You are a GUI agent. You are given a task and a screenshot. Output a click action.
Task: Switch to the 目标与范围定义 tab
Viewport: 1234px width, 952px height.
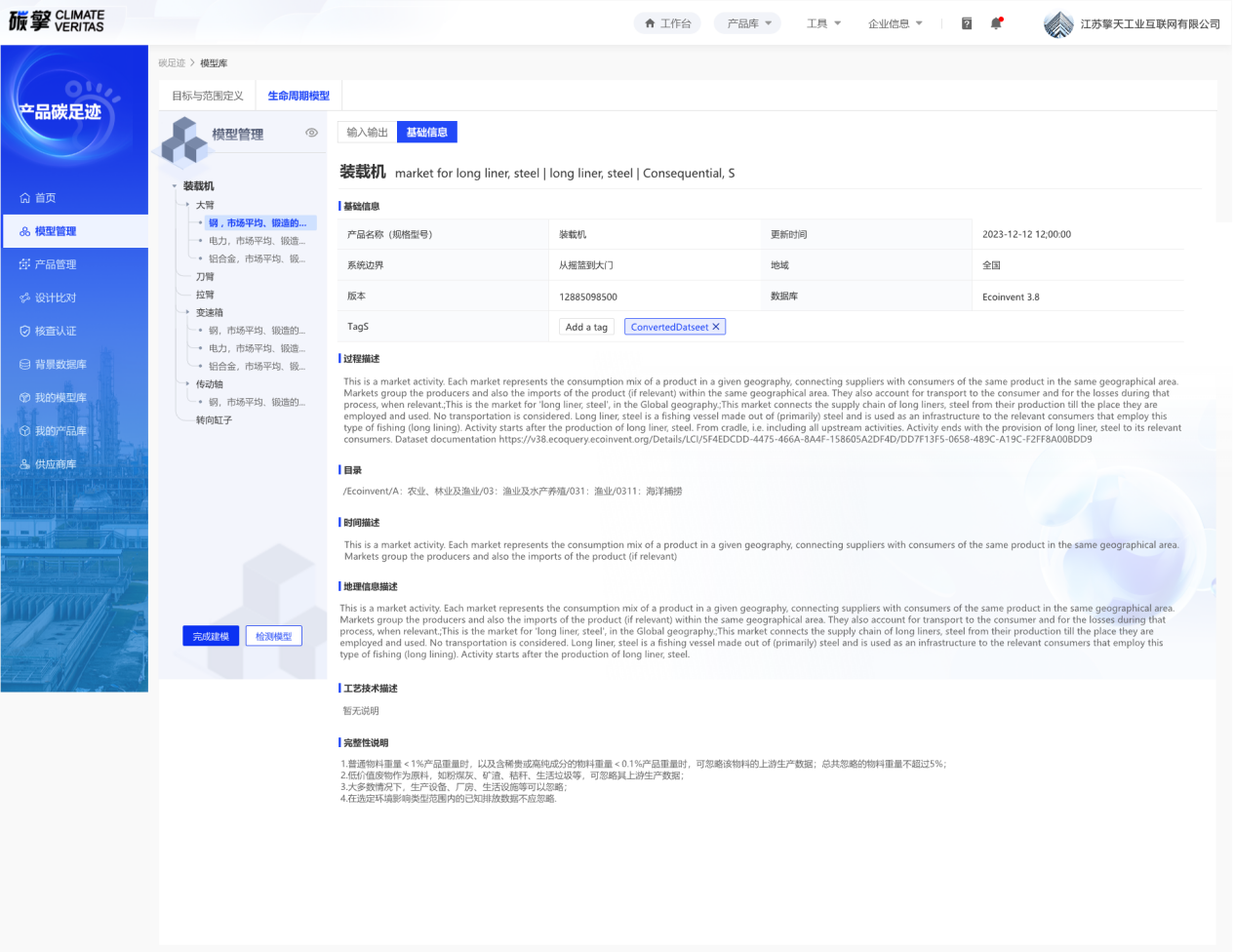point(208,96)
